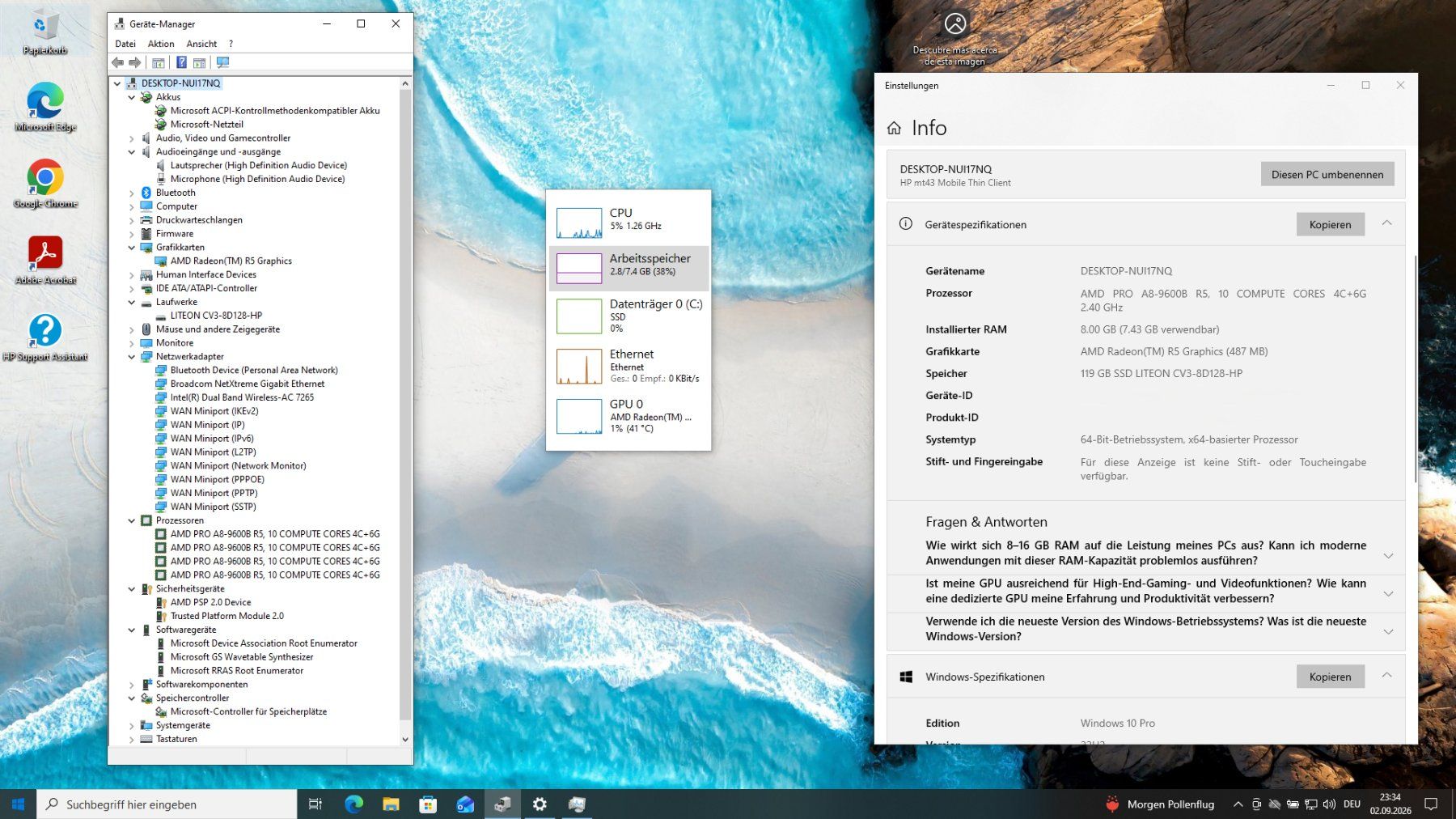Open the Datei menu

(x=125, y=44)
